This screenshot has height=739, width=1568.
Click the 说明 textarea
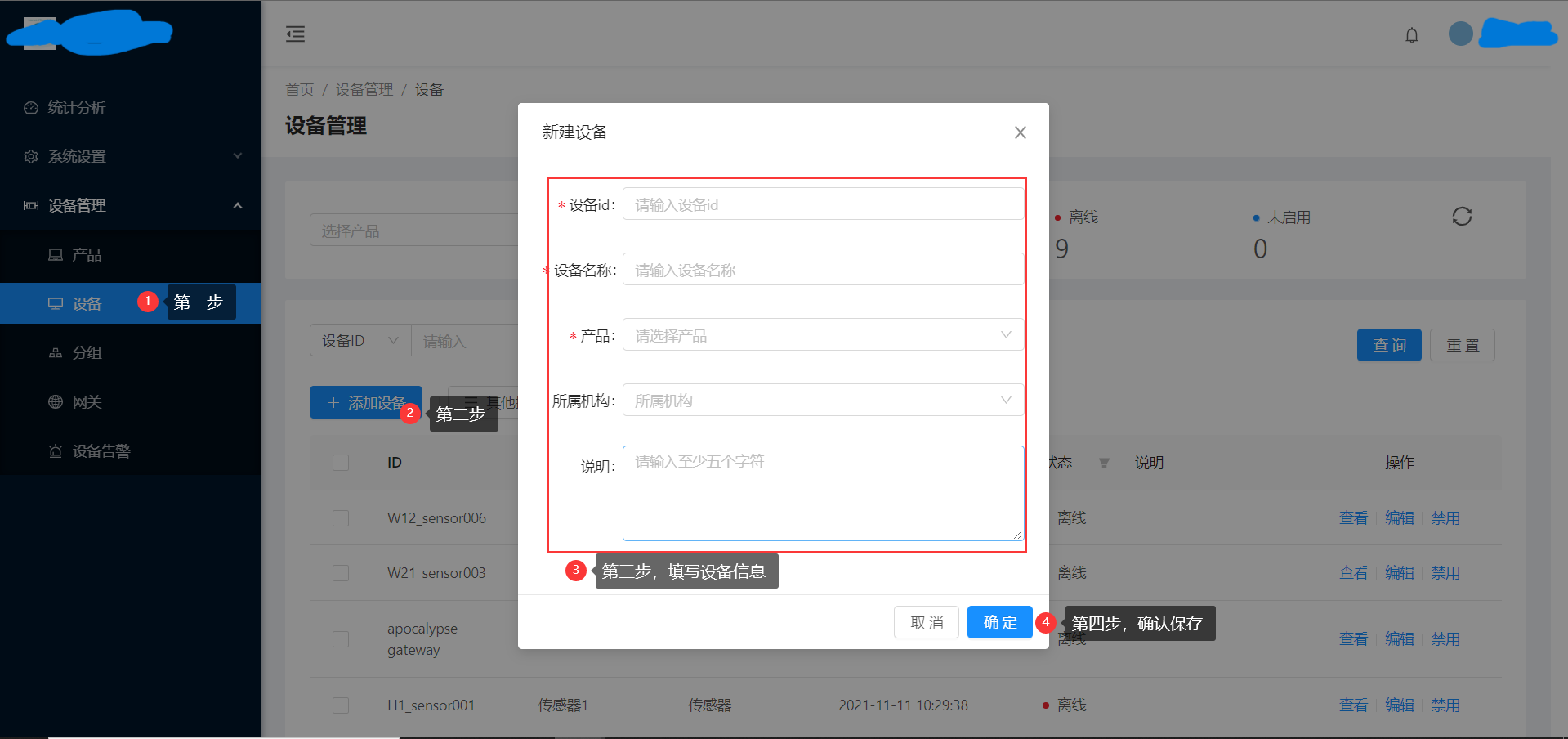click(823, 493)
